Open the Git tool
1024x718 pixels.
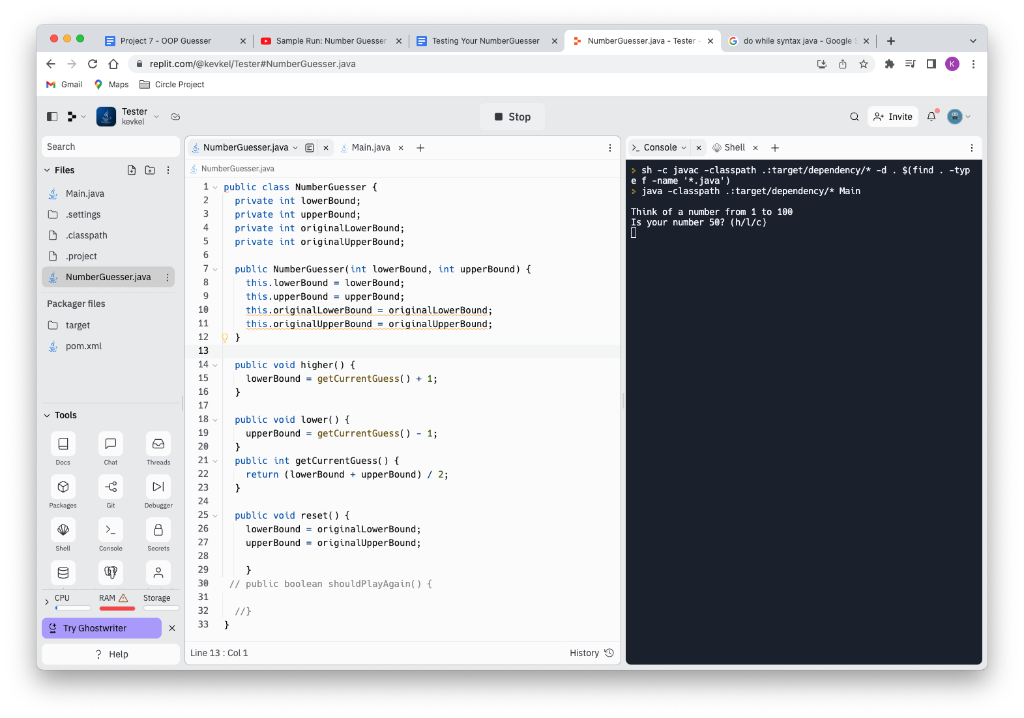coord(110,487)
